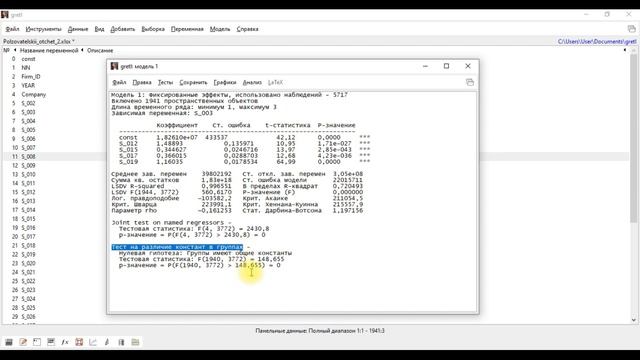Click scrollbar down arrow in main window
Viewport: 640px width, 360px height.
633,320
